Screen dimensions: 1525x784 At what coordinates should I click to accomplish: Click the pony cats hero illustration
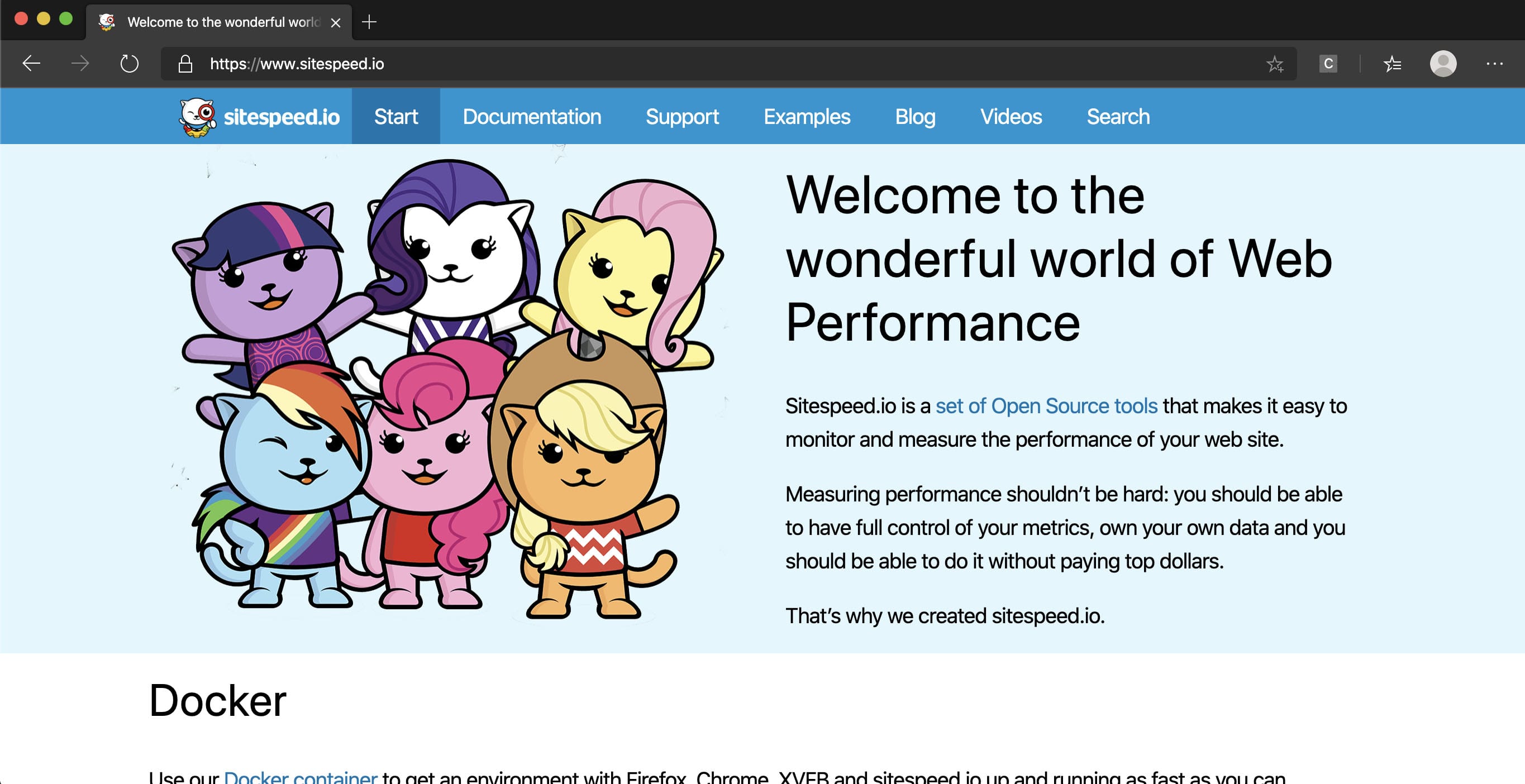click(x=447, y=389)
